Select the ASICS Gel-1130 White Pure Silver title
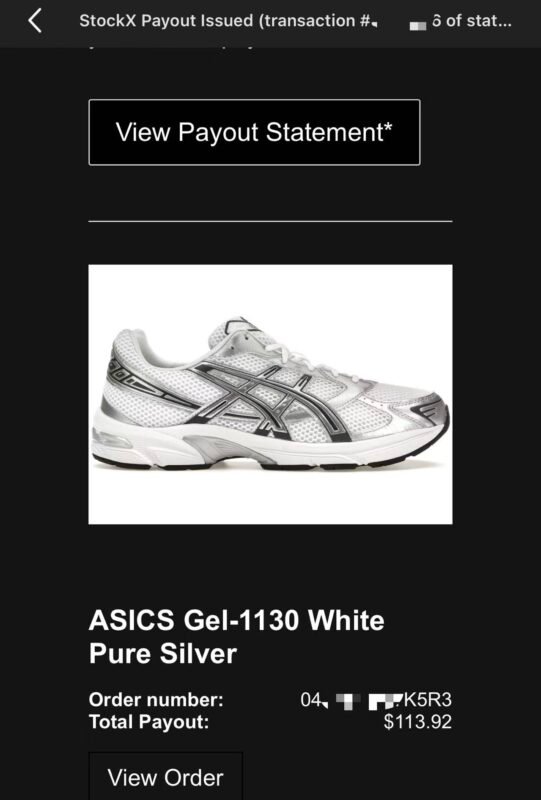 [x=237, y=637]
